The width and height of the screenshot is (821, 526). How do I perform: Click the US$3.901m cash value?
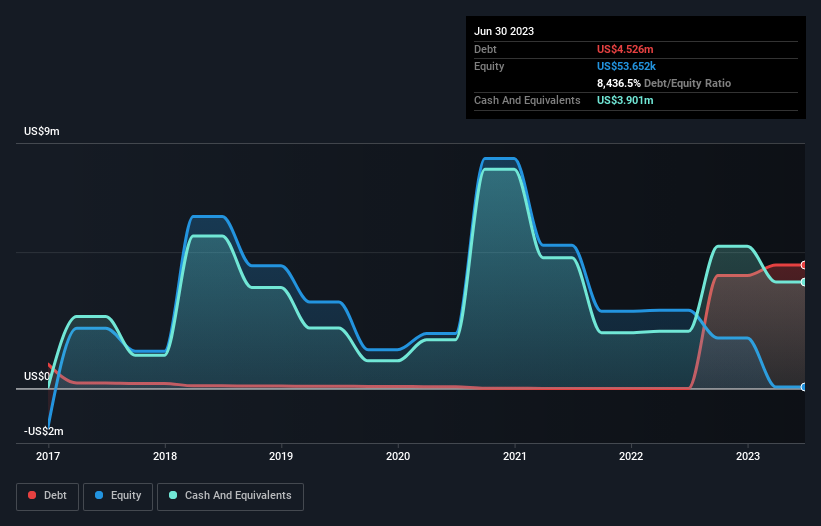(625, 100)
